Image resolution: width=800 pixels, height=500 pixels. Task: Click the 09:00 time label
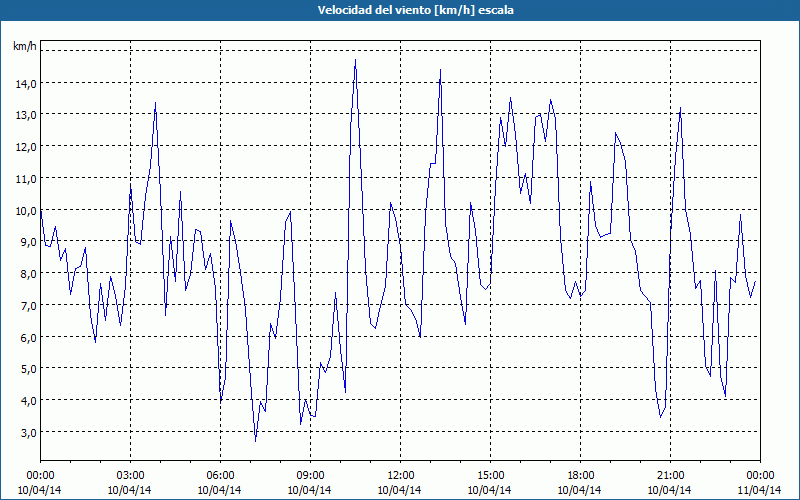coord(310,476)
